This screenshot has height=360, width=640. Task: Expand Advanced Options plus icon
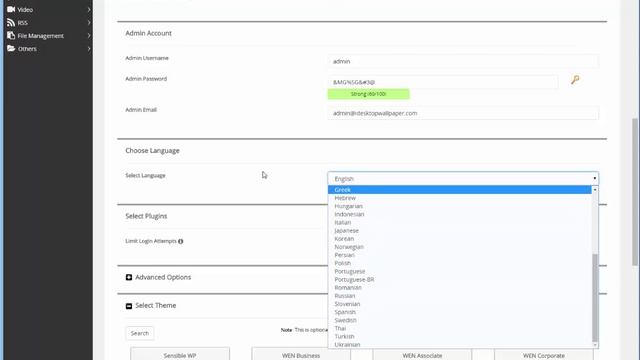(129, 277)
